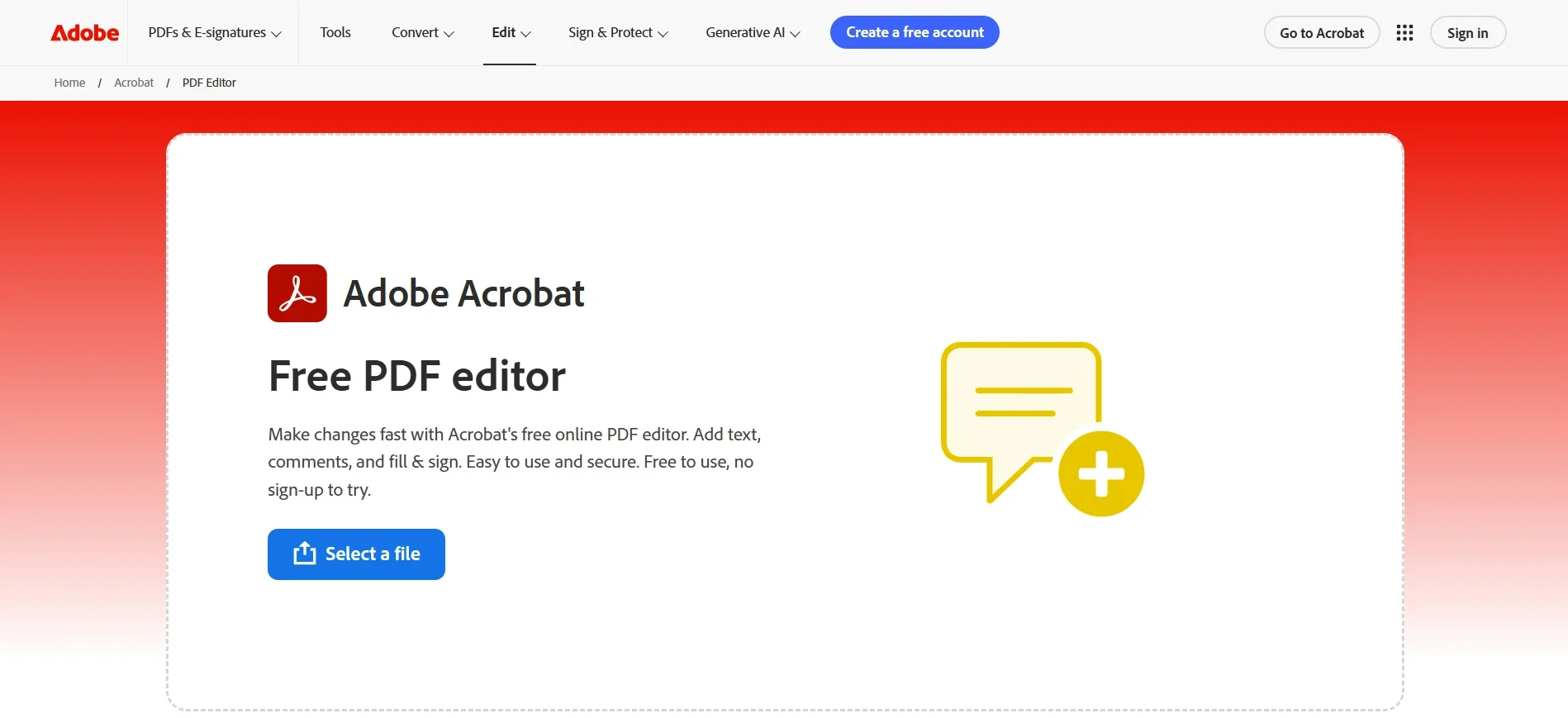Open Sign & Protect dropdown

pos(618,33)
